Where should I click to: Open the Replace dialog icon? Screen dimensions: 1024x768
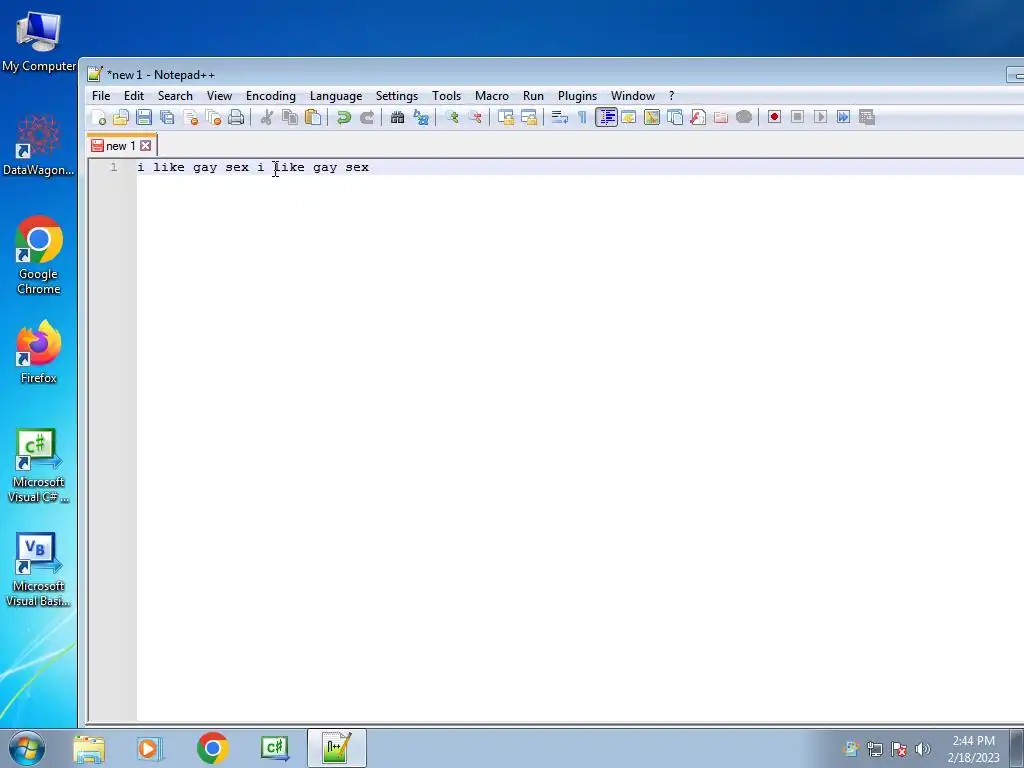click(x=421, y=118)
